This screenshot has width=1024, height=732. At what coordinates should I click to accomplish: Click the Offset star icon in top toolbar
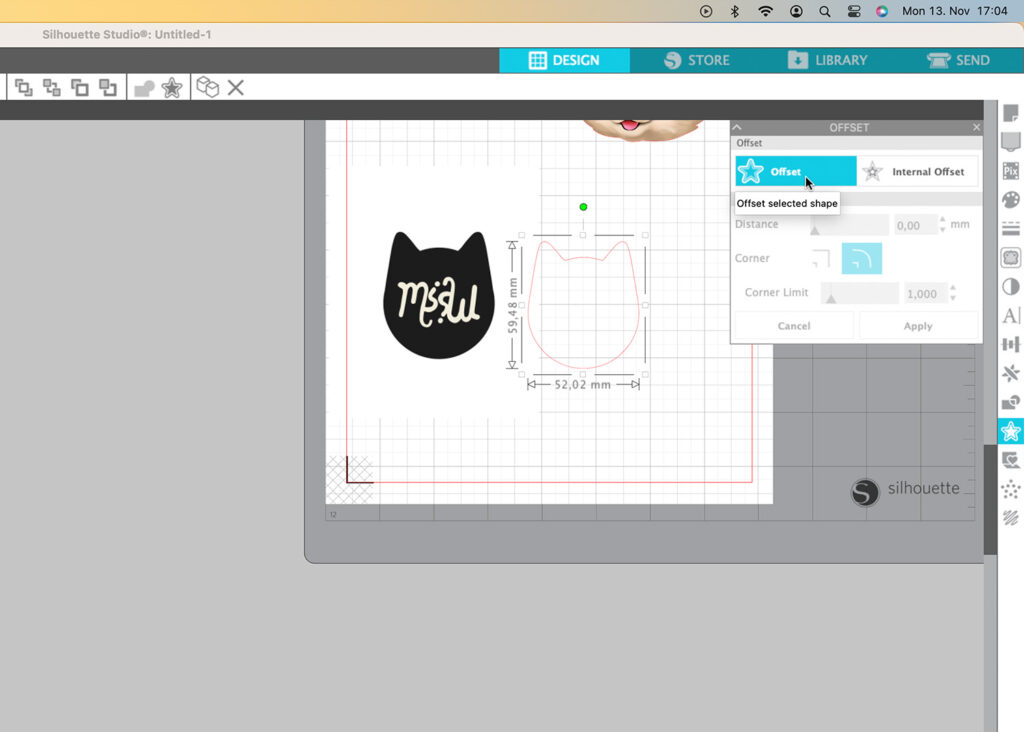pos(172,88)
